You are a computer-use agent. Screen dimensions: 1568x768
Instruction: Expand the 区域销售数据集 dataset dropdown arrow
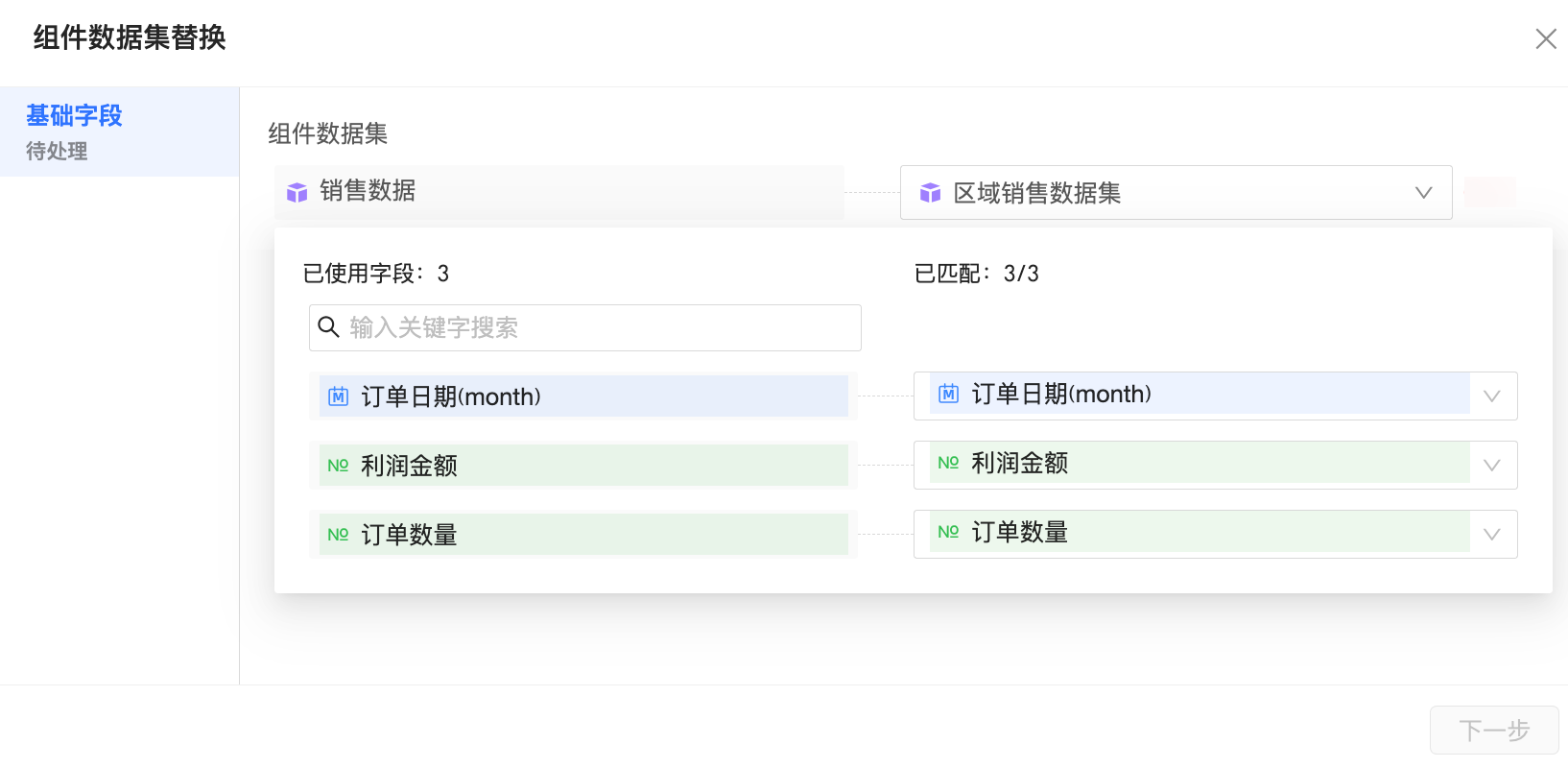coord(1423,193)
